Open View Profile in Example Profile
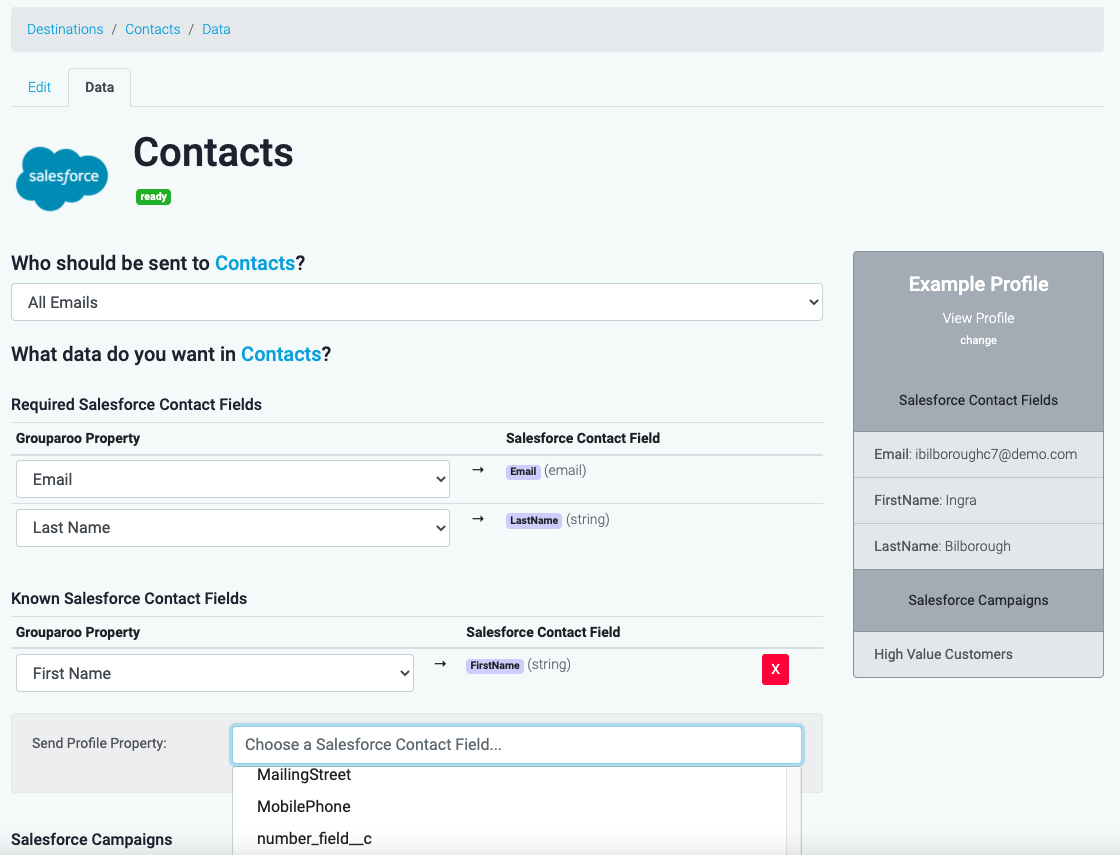Image resolution: width=1120 pixels, height=855 pixels. [978, 318]
